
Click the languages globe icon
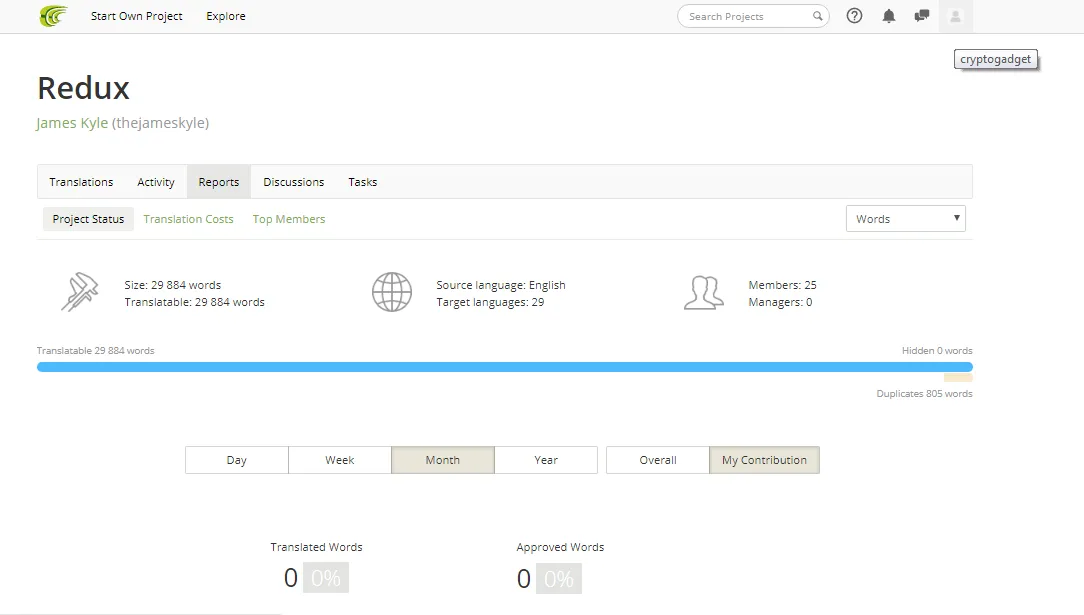(392, 292)
